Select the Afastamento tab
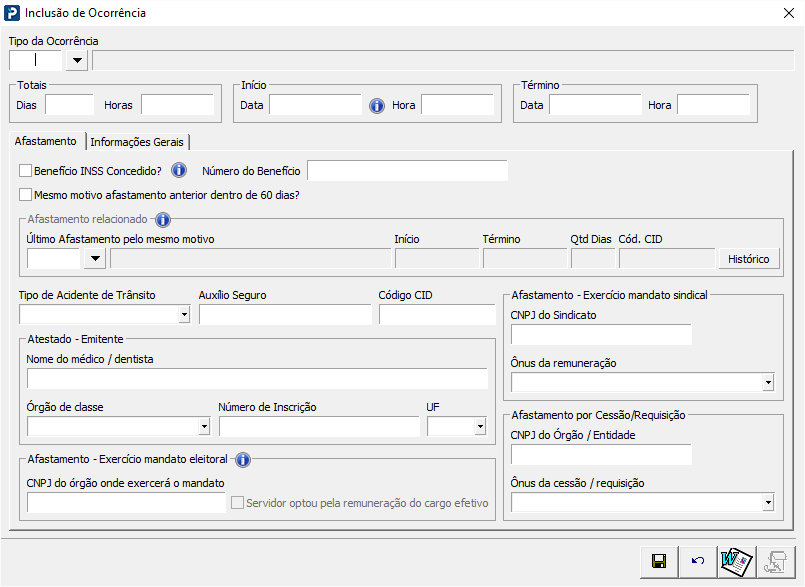 click(45, 141)
